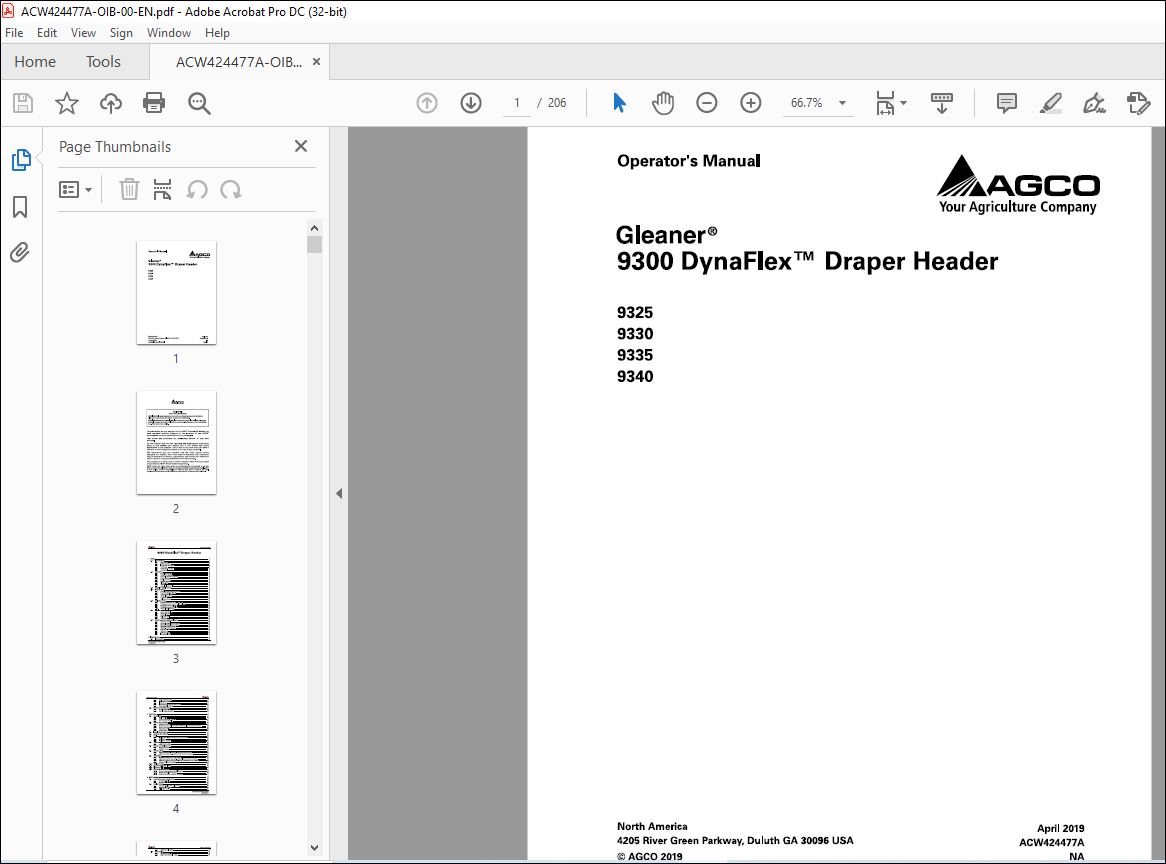Enable scrolling mode keyboard icon

941,103
